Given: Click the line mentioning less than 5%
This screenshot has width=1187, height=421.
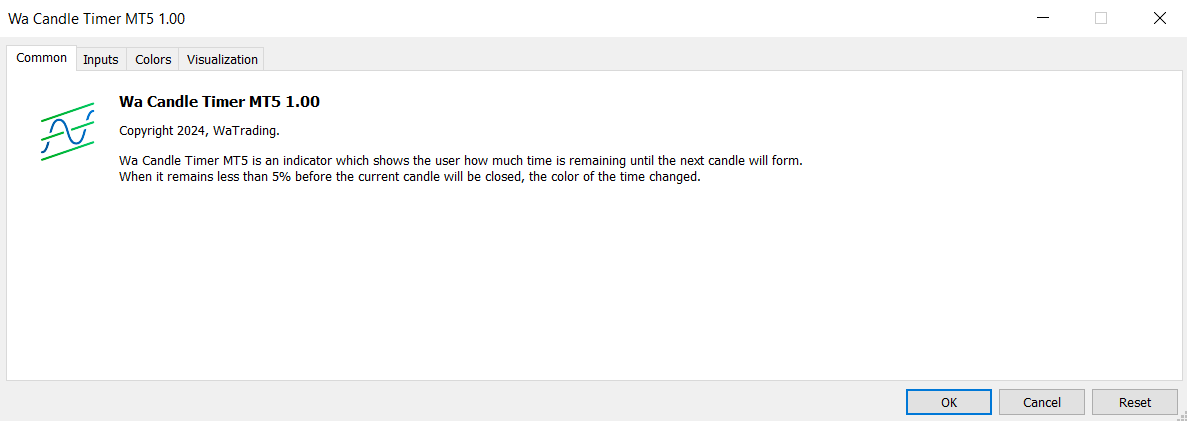Looking at the screenshot, I should tap(410, 177).
